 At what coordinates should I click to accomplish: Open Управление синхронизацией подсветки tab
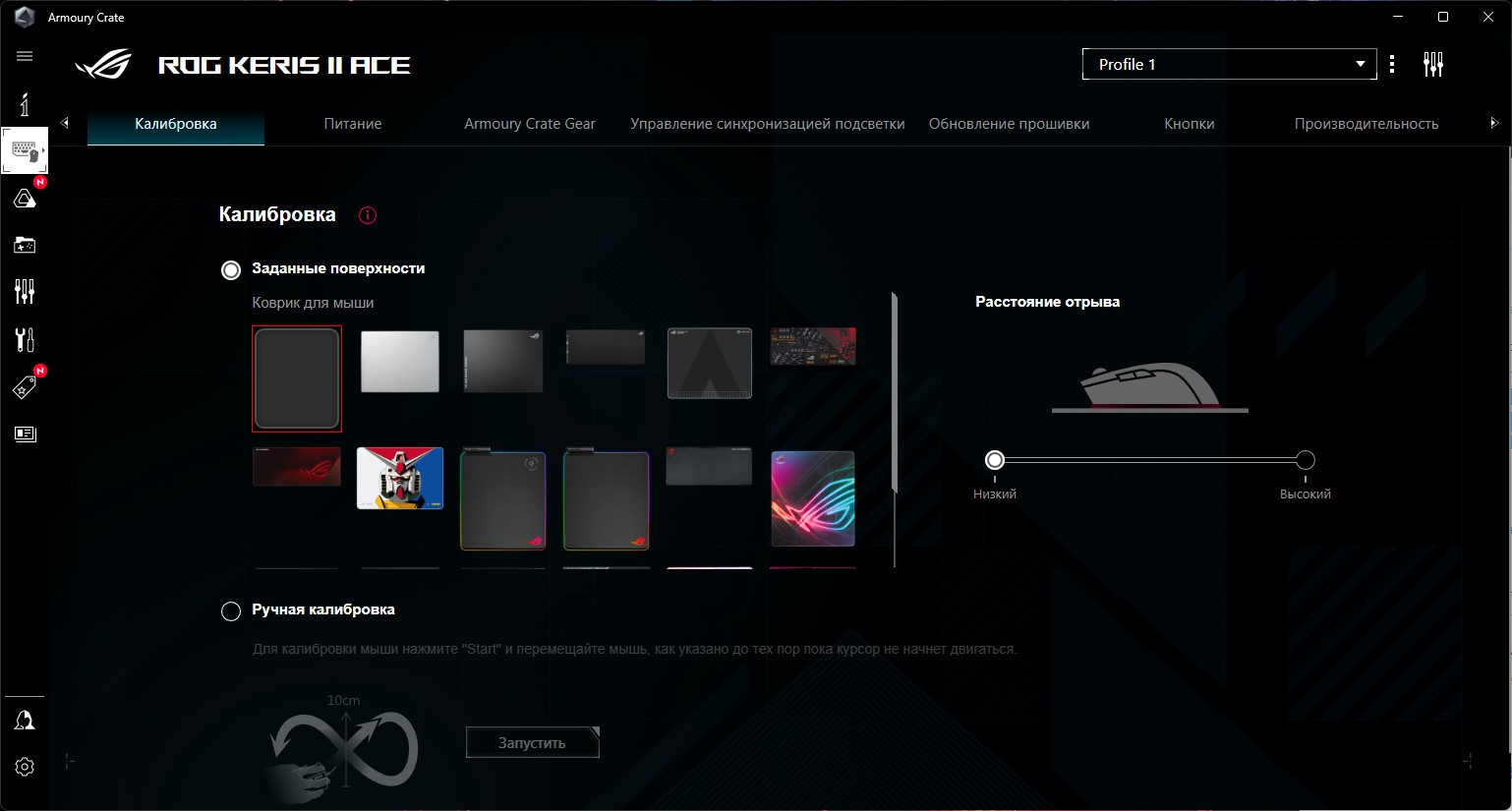pos(768,124)
